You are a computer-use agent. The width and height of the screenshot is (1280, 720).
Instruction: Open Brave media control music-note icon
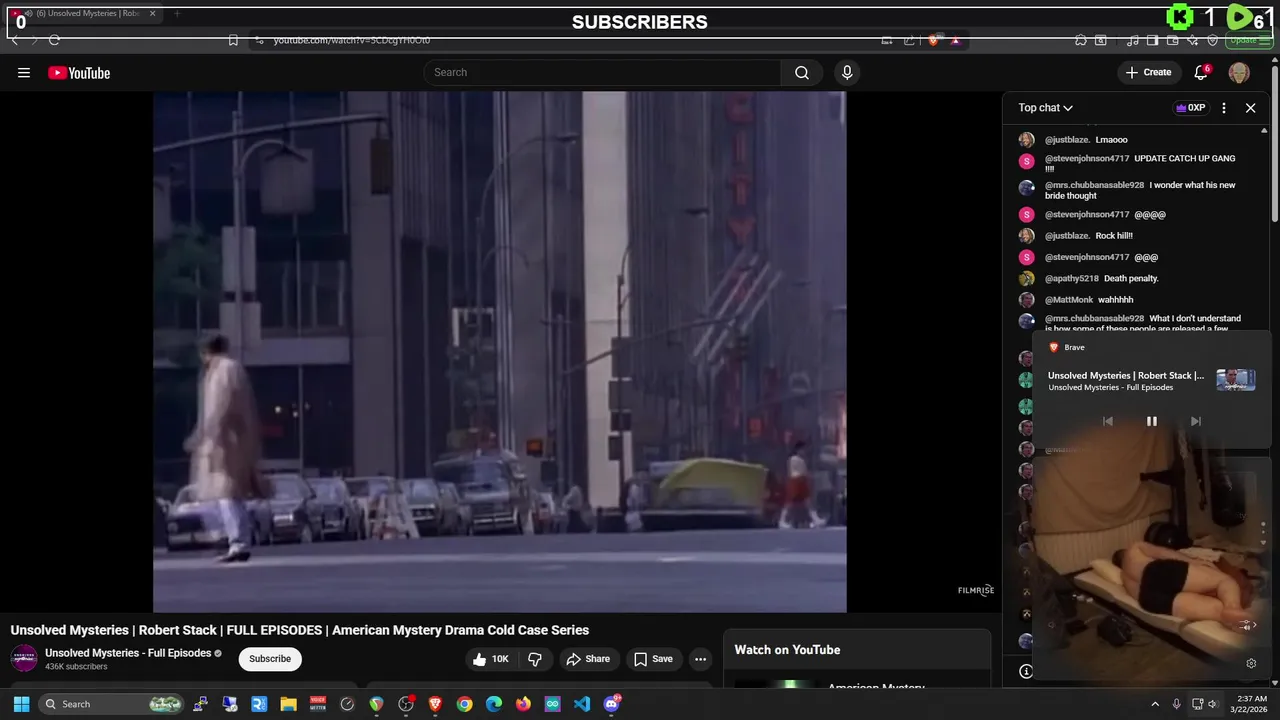pos(1132,40)
